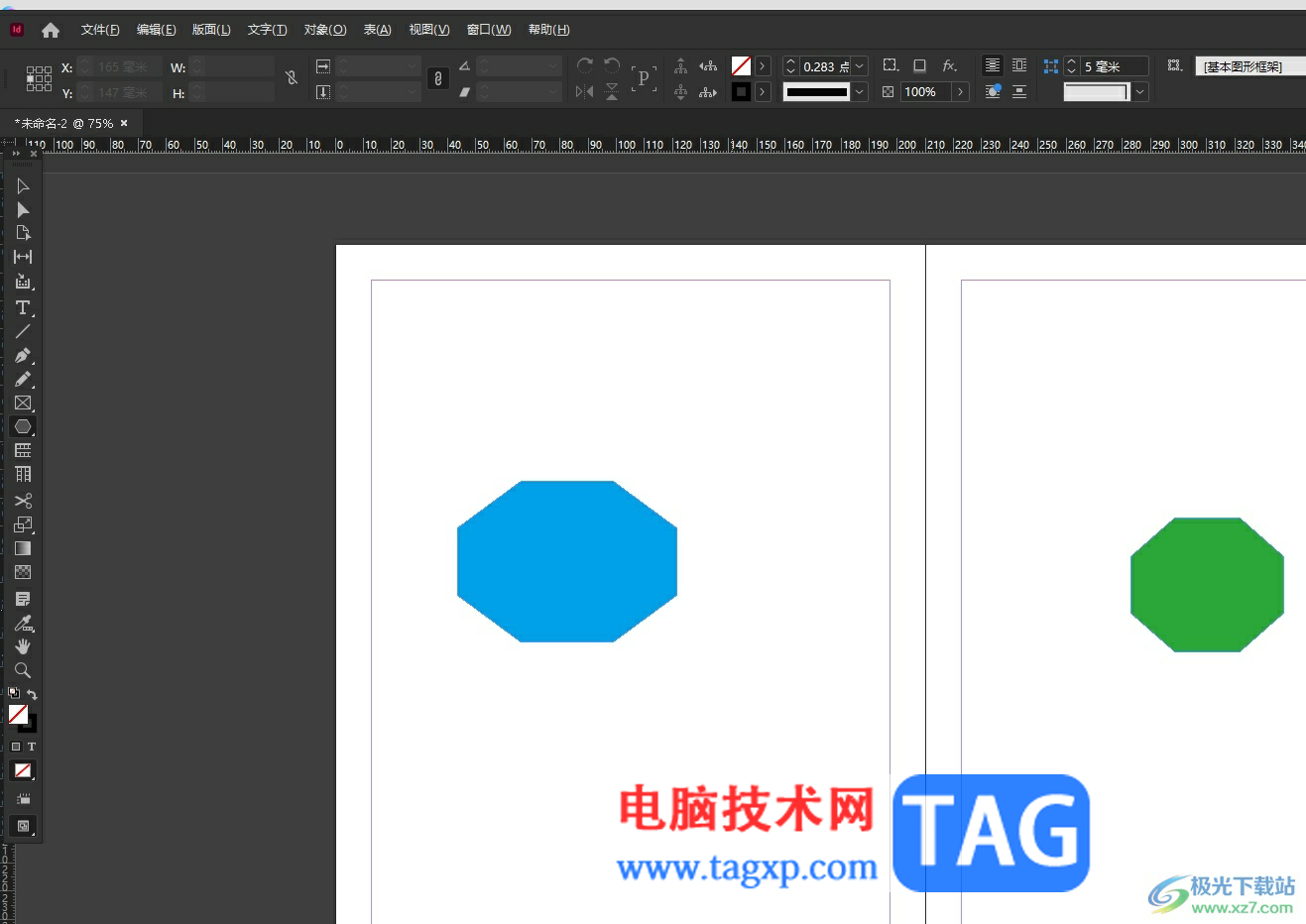Screen dimensions: 1306x924
Task: Select the Content Collector tool
Action: 23,282
